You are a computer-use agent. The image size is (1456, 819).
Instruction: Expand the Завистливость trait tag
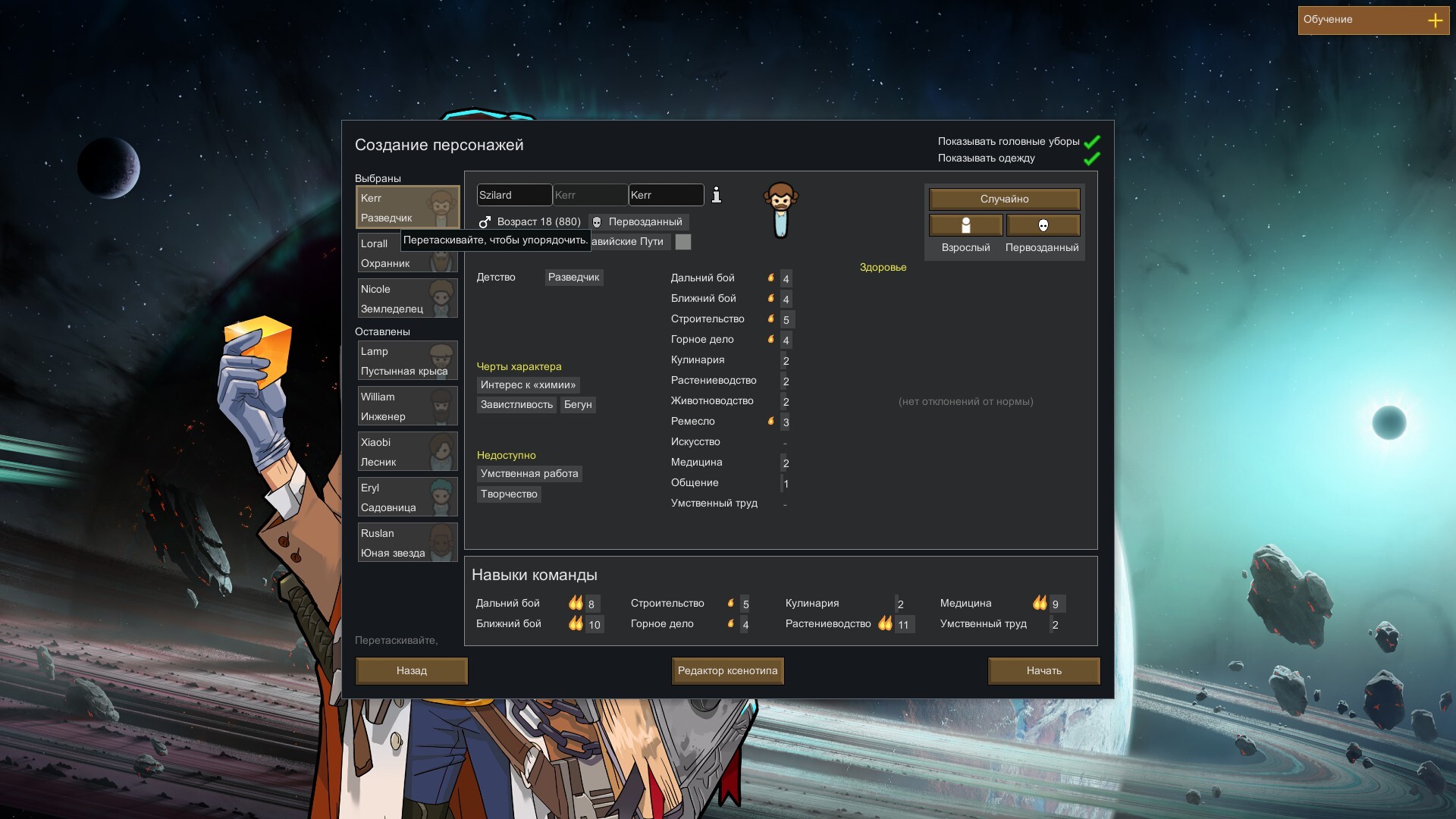click(516, 404)
